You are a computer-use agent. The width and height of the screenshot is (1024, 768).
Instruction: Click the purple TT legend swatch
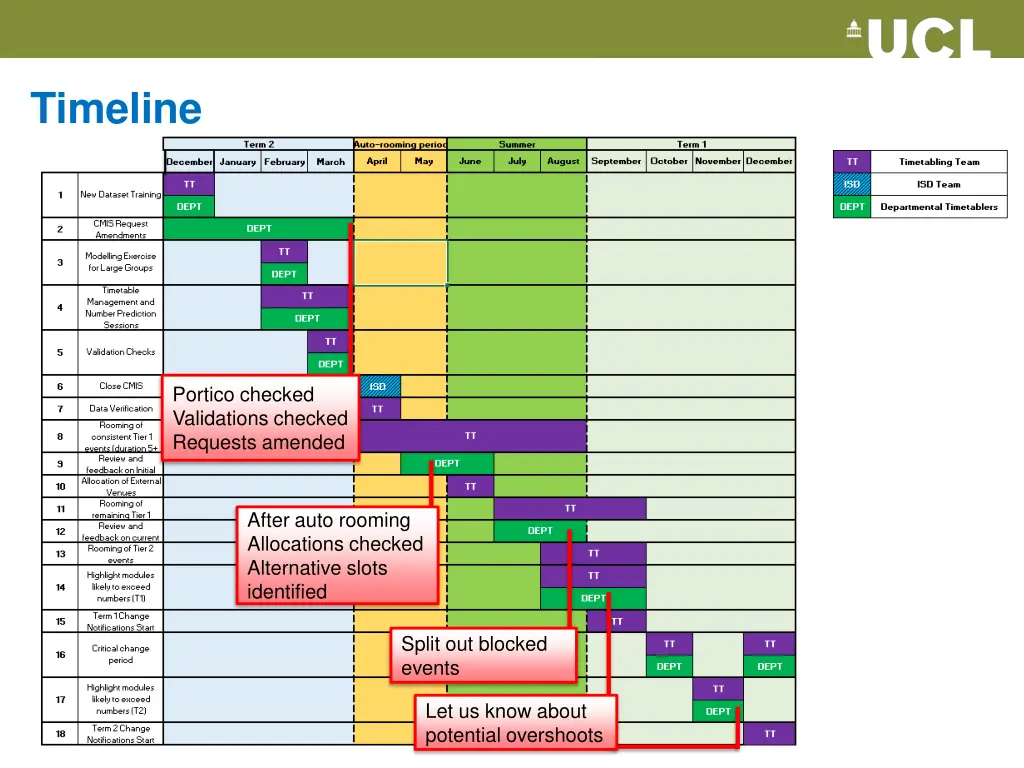852,161
